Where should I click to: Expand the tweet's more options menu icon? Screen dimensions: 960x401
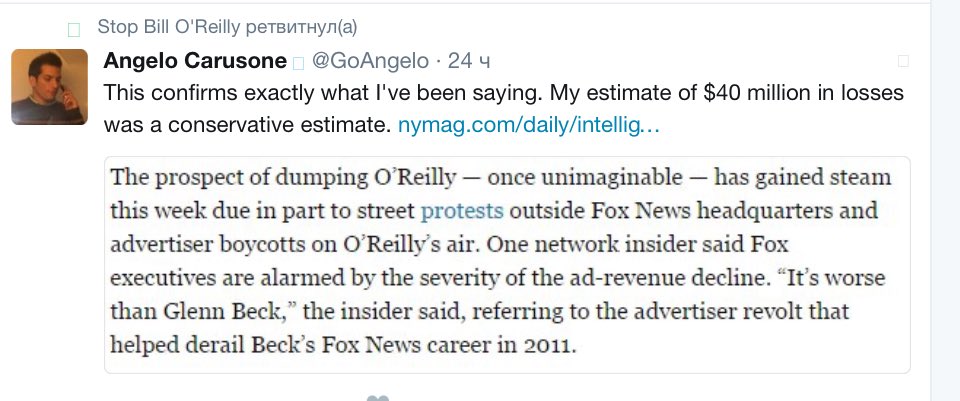(903, 61)
